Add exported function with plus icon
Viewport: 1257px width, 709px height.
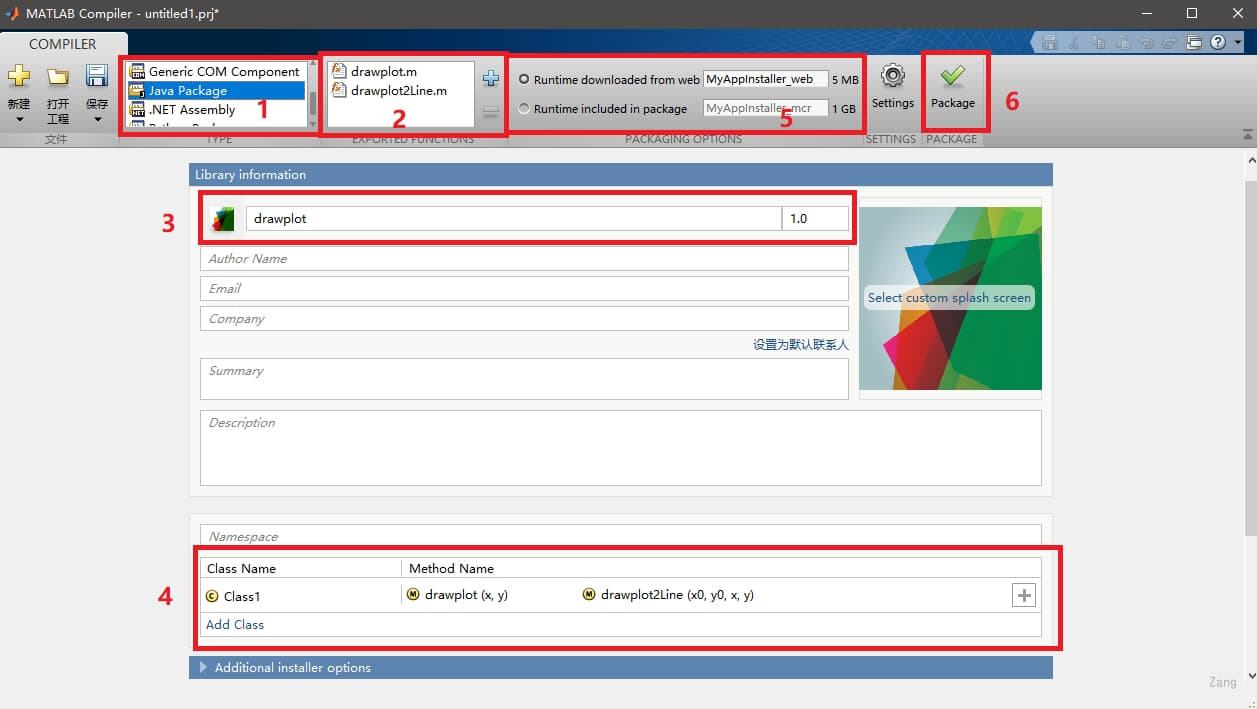pos(490,78)
